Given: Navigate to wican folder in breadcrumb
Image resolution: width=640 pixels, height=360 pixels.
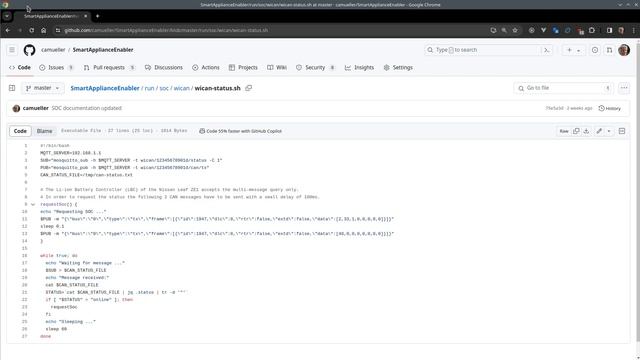Looking at the screenshot, I should [182, 88].
